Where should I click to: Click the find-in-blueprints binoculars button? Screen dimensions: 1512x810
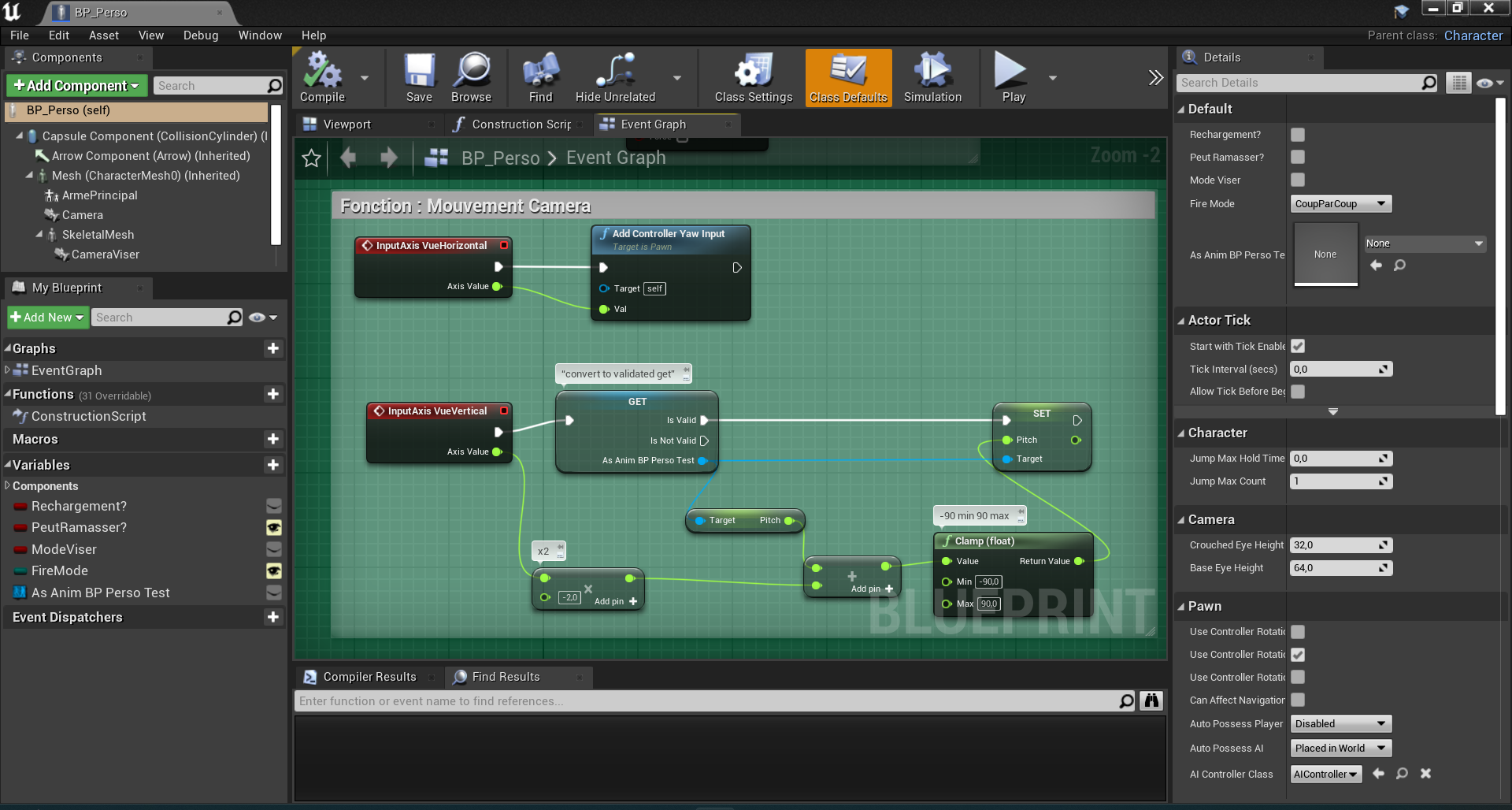[x=1151, y=700]
